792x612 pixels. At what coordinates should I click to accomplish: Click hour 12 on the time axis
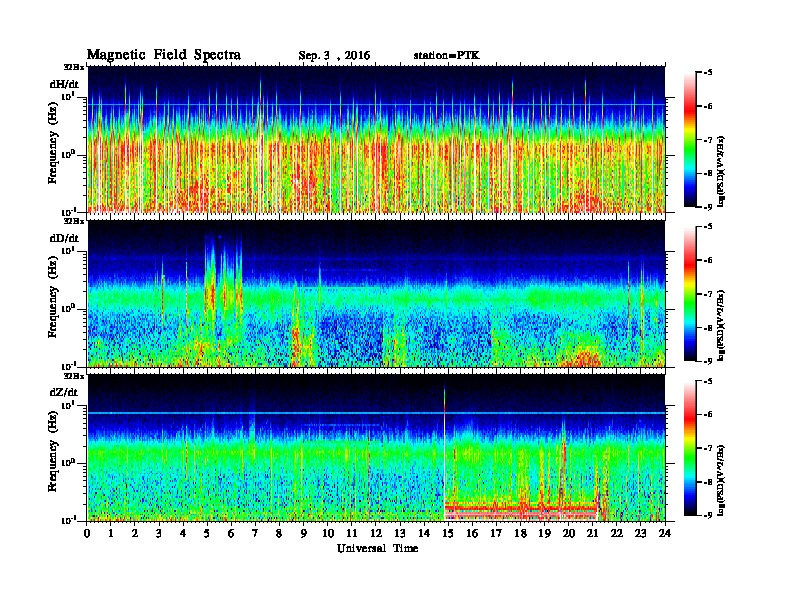[x=376, y=533]
